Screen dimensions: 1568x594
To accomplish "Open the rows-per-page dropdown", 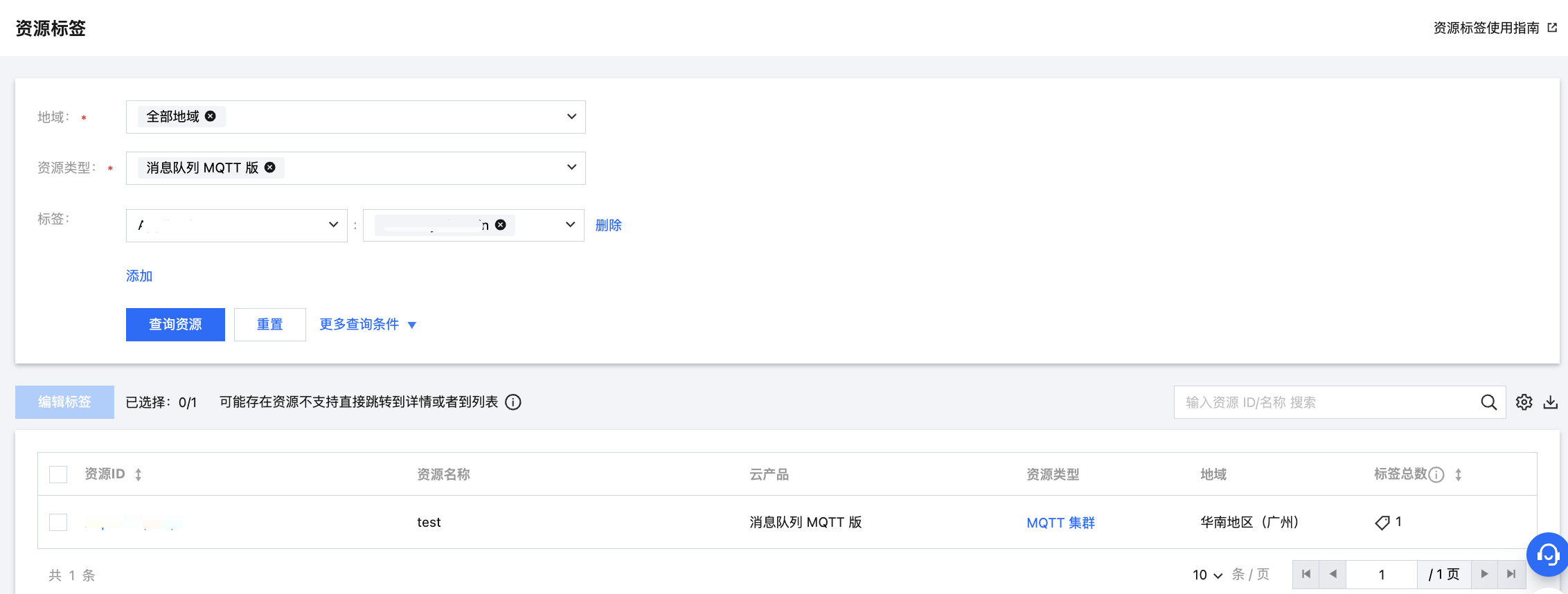I will pos(1207,575).
